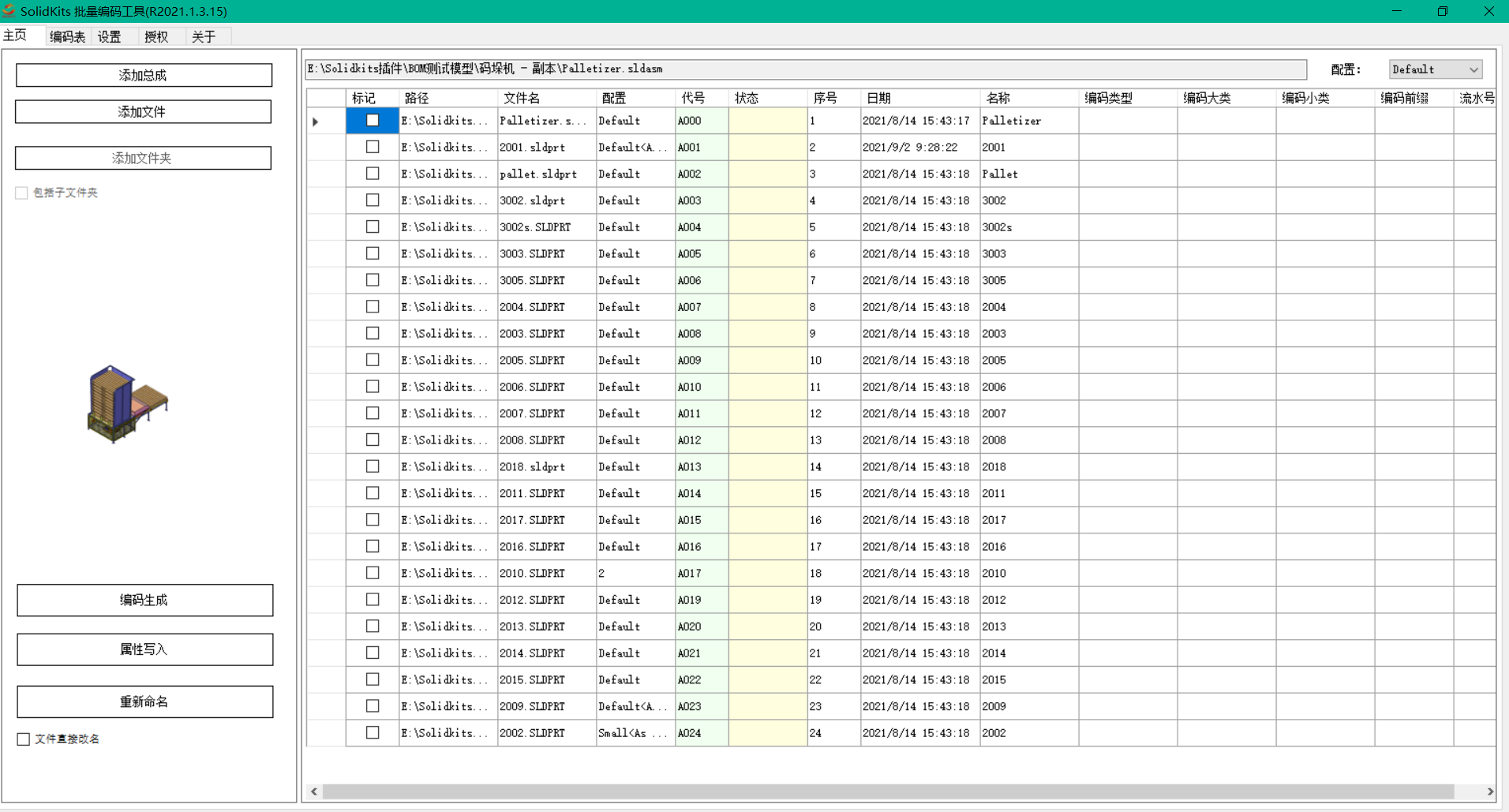
Task: Open the 设置 tab
Action: tap(110, 36)
